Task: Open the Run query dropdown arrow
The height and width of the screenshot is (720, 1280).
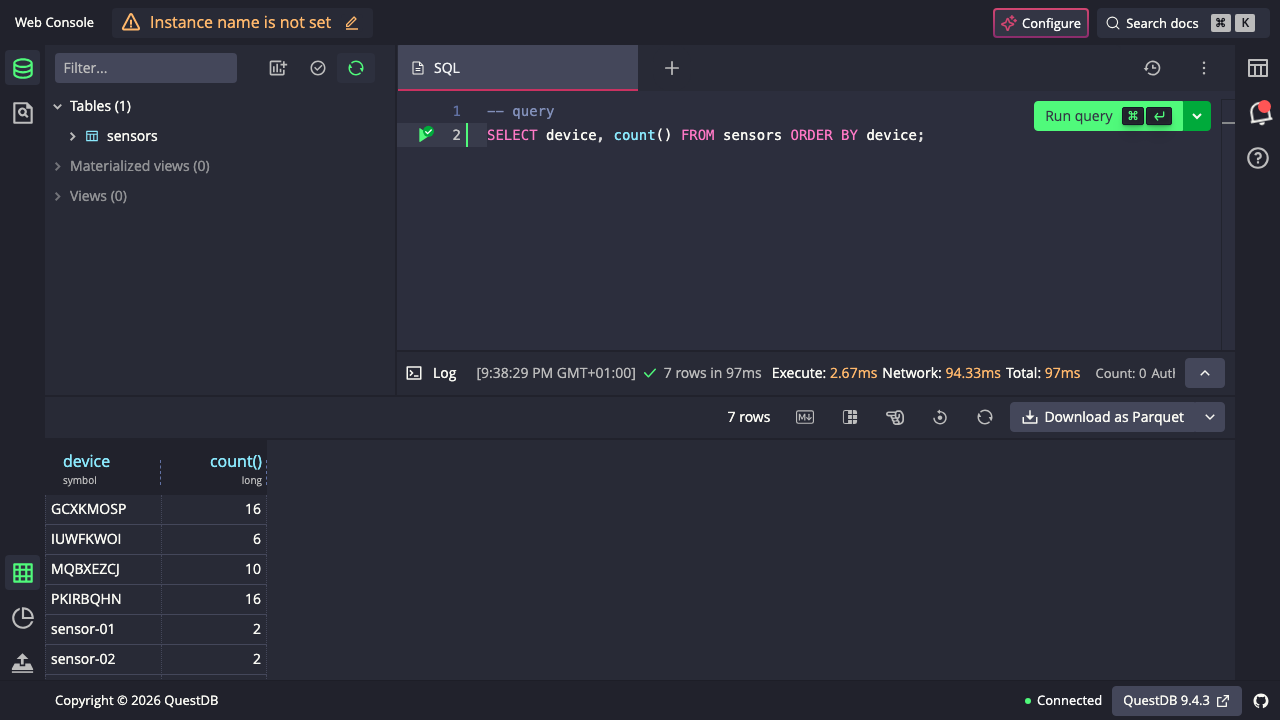Action: [1197, 116]
